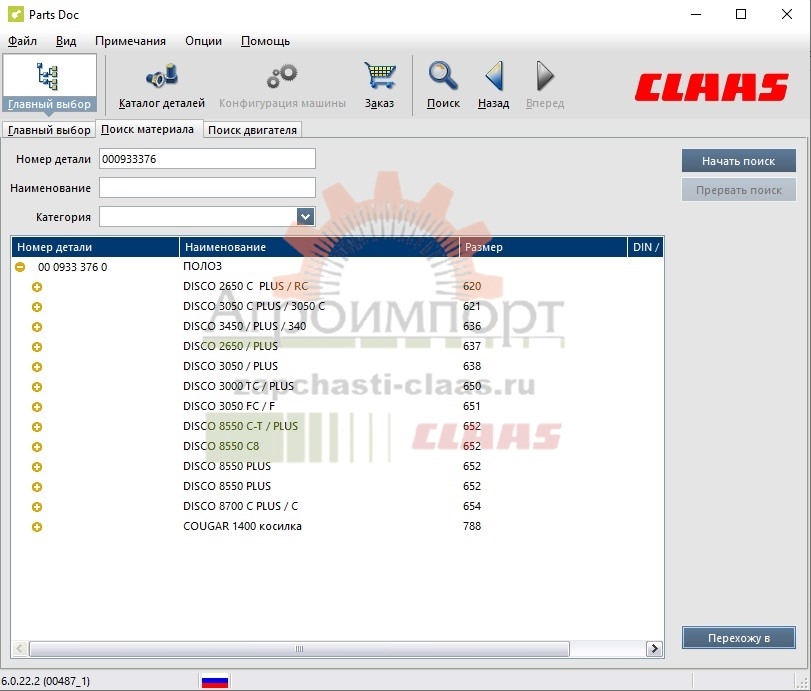Click size value 650
The height and width of the screenshot is (691, 811).
point(472,386)
